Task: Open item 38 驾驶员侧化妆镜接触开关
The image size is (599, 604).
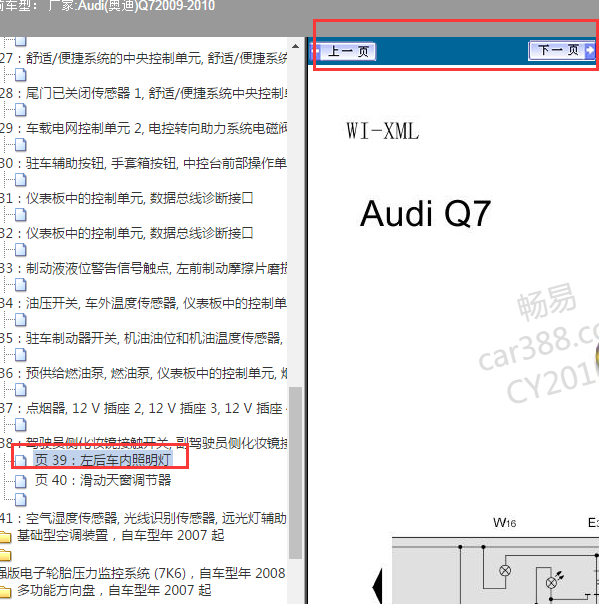Action: pyautogui.click(x=143, y=443)
